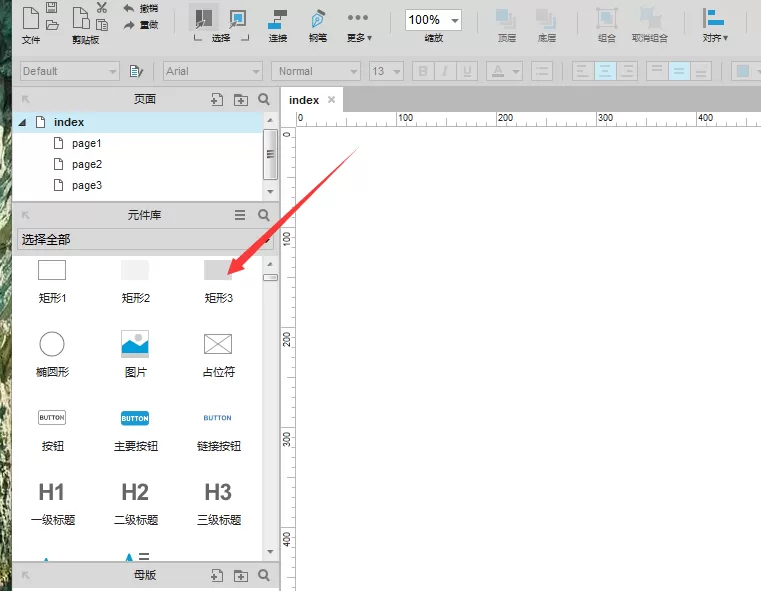
Task: Select the 占位符 placeholder widget
Action: pyautogui.click(x=218, y=356)
